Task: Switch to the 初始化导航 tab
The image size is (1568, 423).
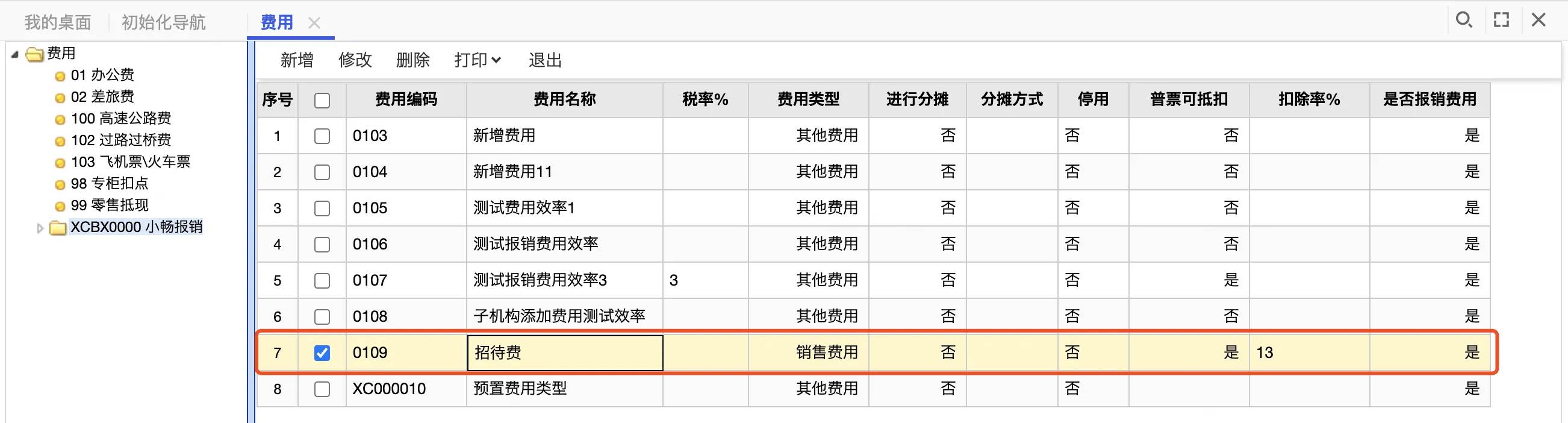Action: tap(163, 23)
